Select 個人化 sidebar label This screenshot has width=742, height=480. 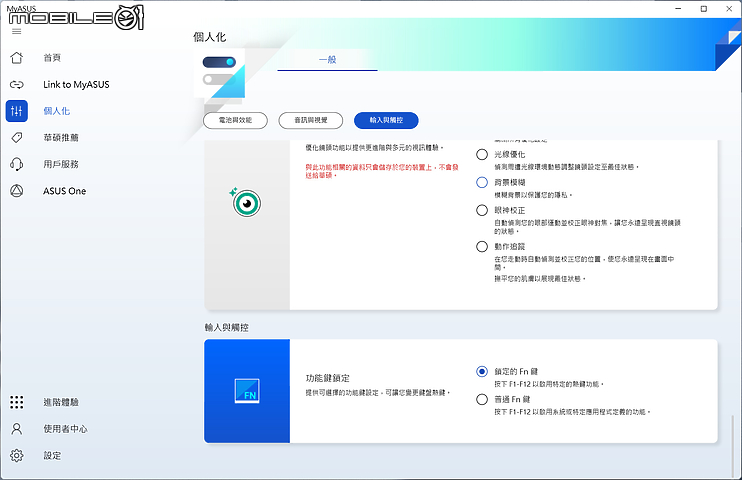click(57, 111)
